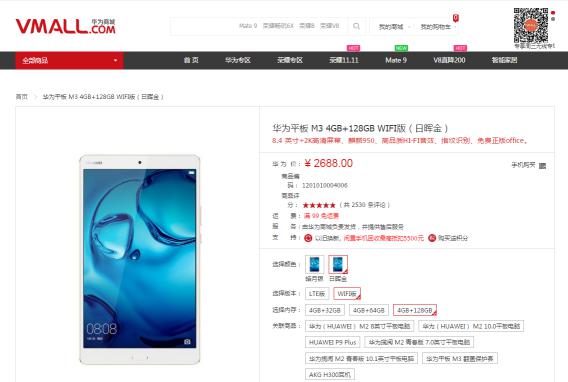Expand the my-mall dropdown arrow

(x=409, y=27)
